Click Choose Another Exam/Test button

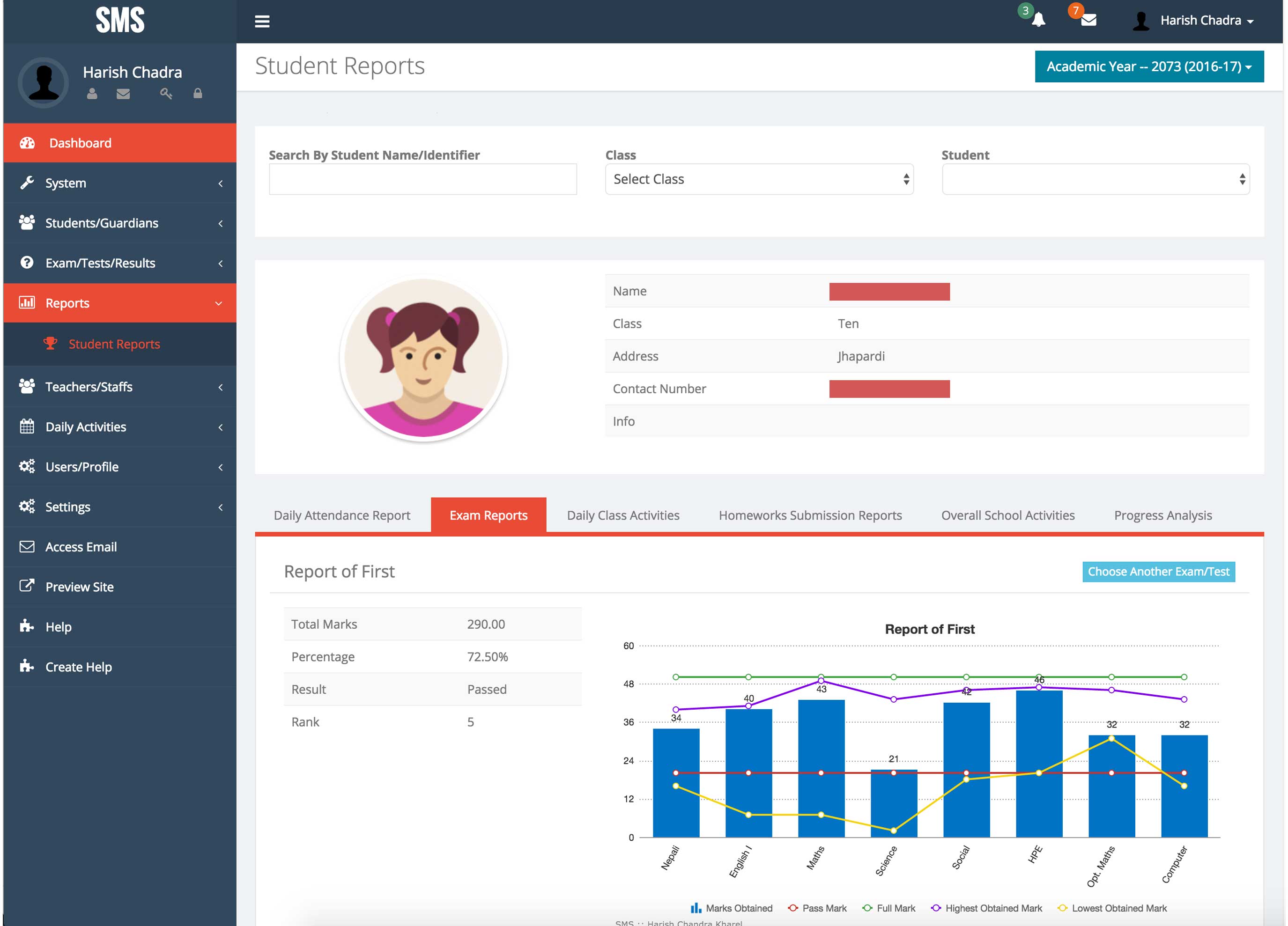(x=1159, y=571)
